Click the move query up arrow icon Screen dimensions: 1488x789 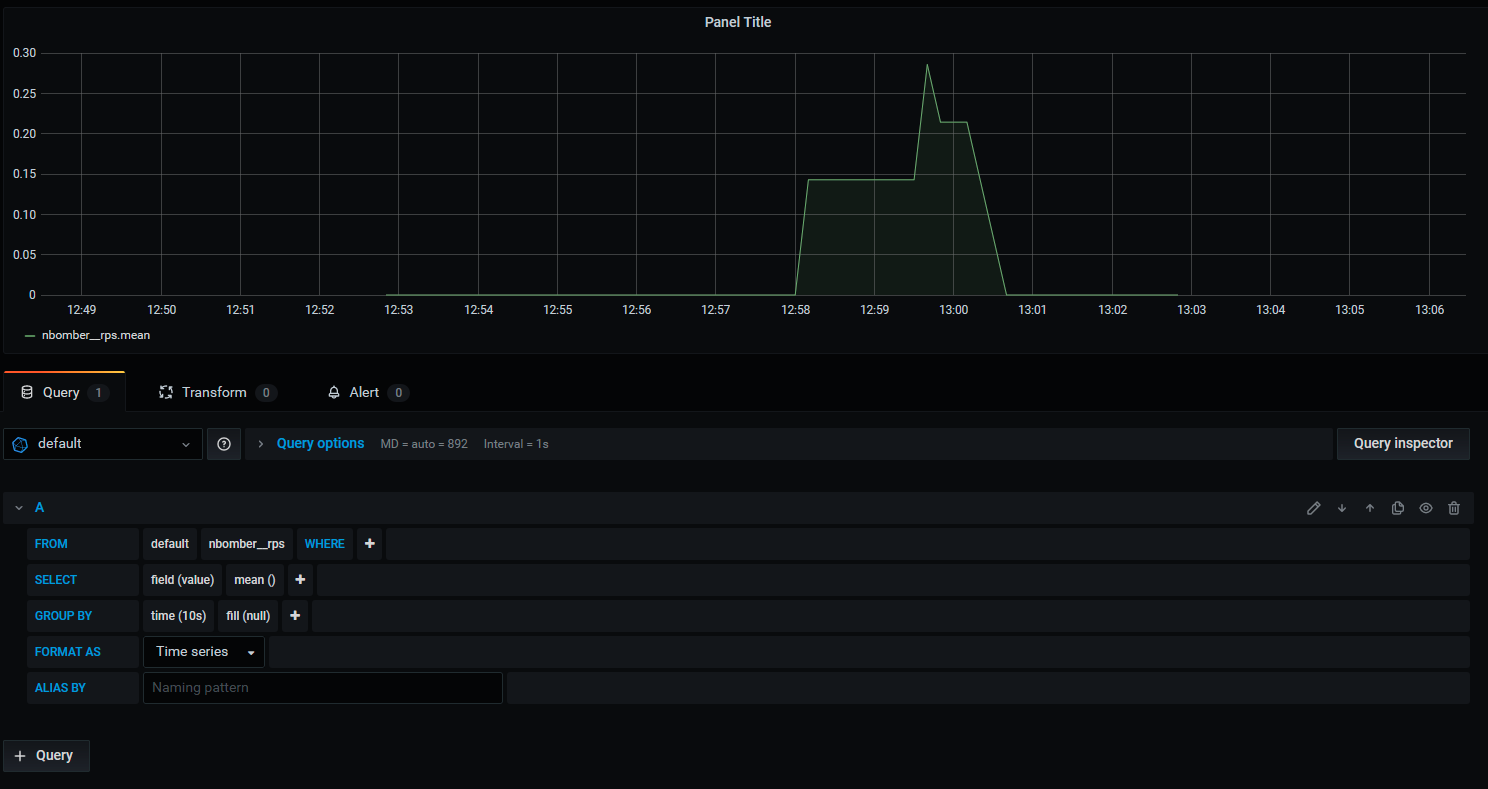(1370, 508)
